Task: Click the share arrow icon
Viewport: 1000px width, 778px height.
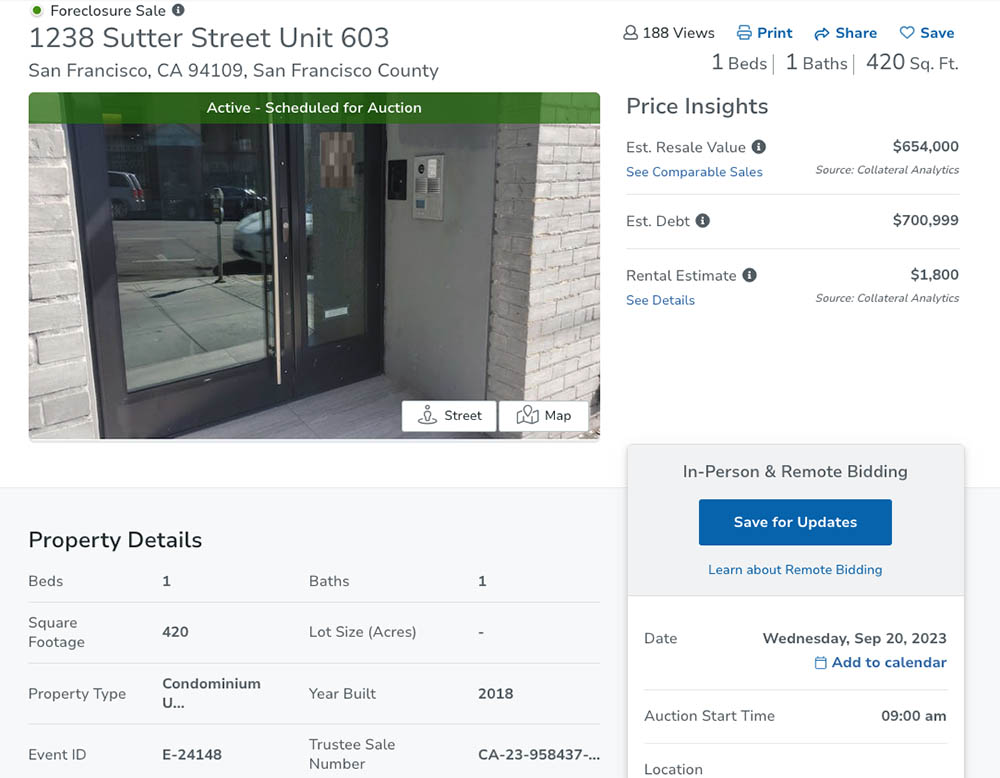Action: pos(821,33)
